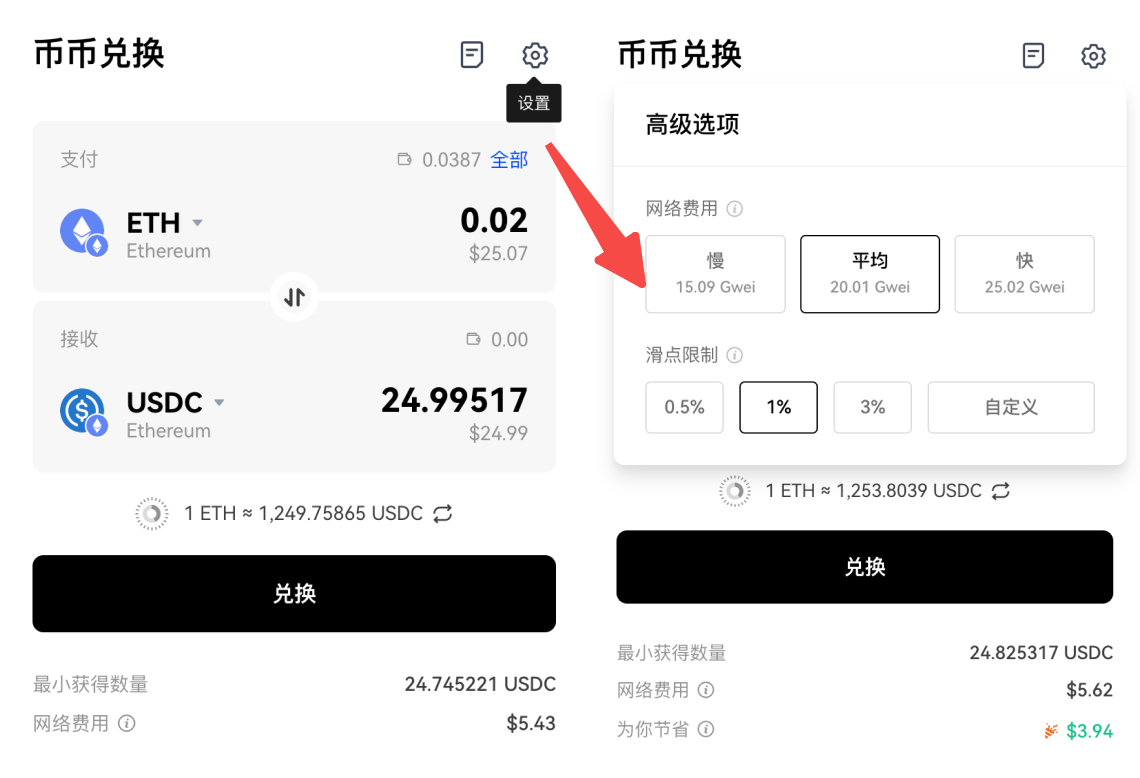
Task: Refresh the 1,249.75865 USDC rate icon
Action: (443, 513)
